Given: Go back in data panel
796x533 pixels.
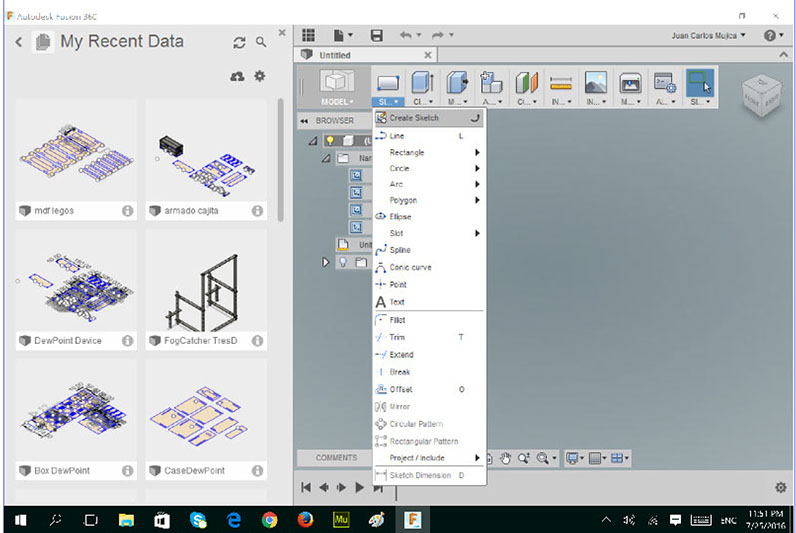Looking at the screenshot, I should 19,42.
